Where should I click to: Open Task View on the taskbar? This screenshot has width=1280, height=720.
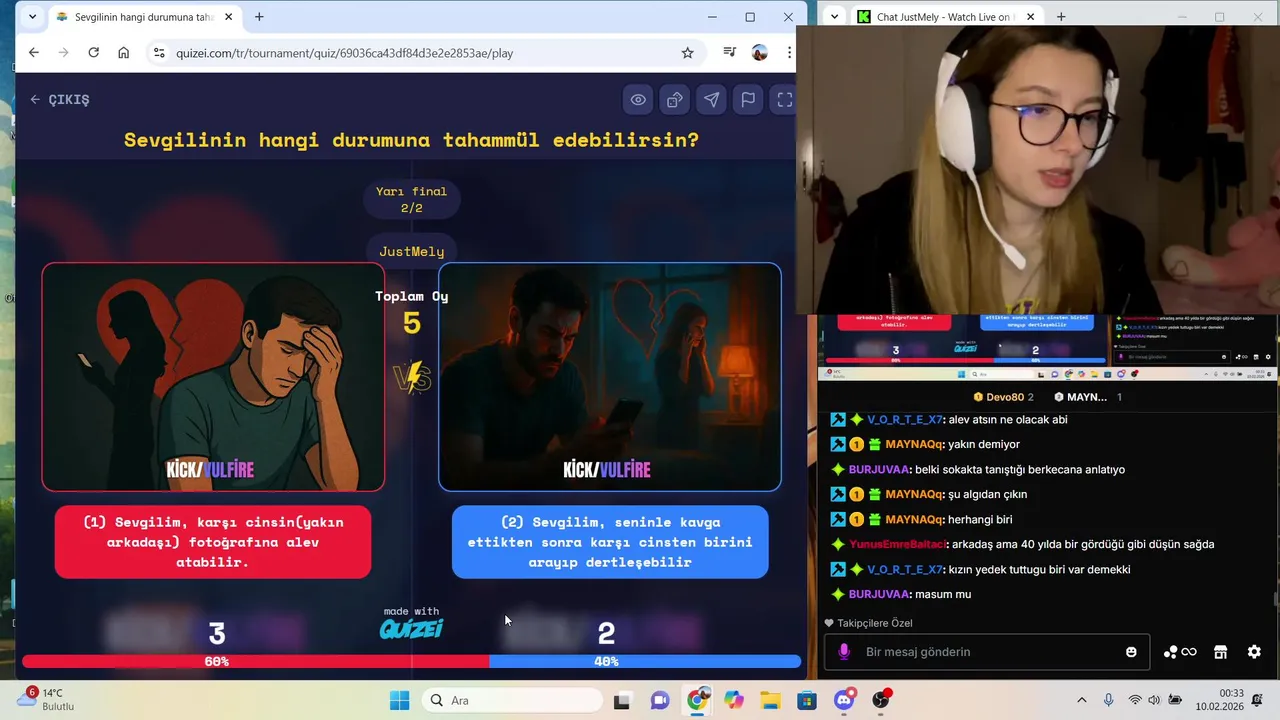pos(621,700)
